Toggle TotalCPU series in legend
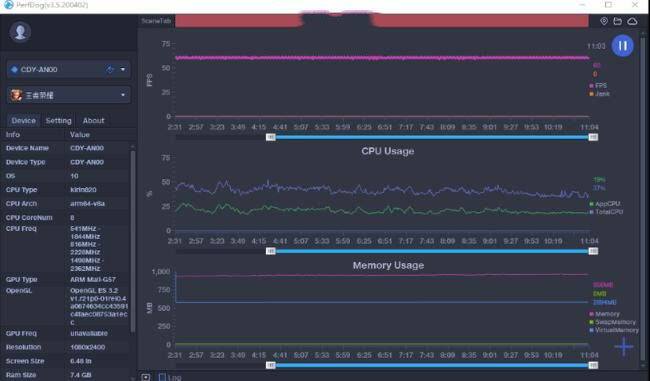This screenshot has width=650, height=381. (x=606, y=212)
